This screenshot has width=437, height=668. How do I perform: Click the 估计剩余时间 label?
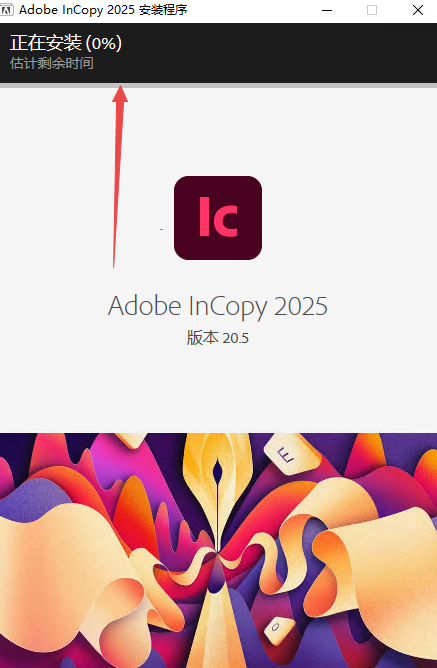click(x=52, y=63)
